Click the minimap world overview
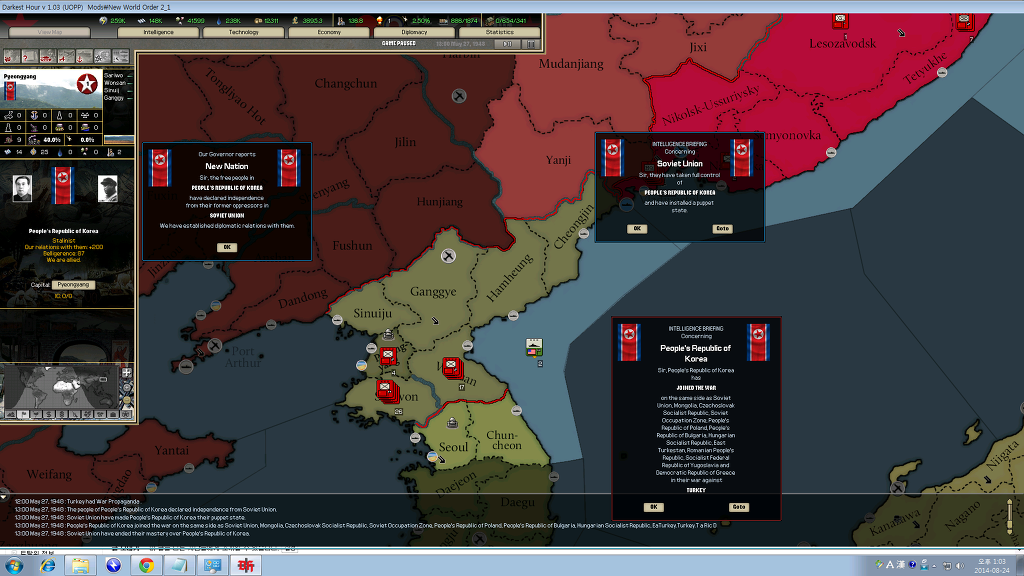The width and height of the screenshot is (1024, 576). tap(62, 387)
